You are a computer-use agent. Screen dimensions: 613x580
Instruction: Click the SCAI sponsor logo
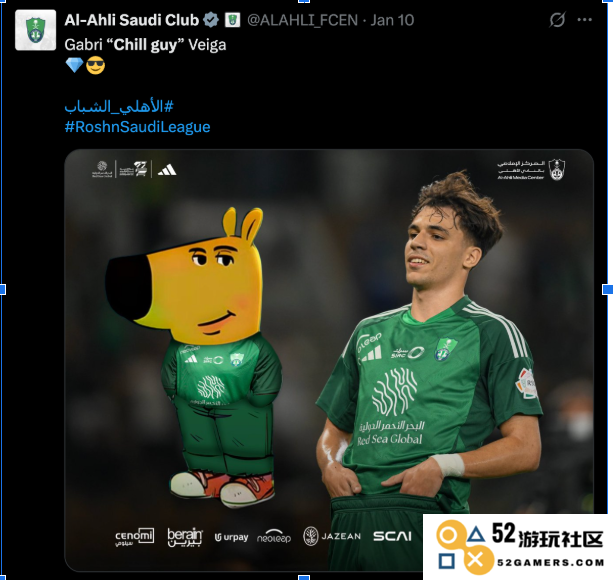(392, 536)
